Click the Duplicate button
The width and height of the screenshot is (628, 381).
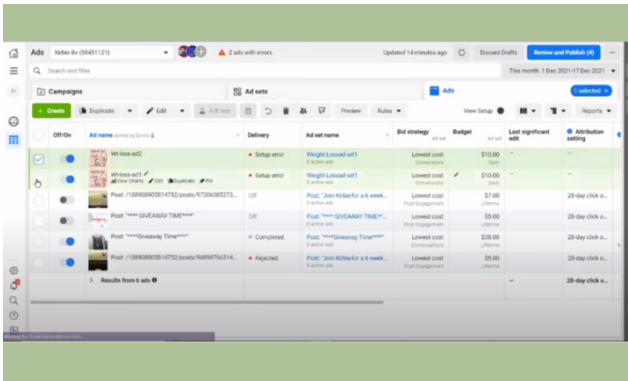pyautogui.click(x=97, y=111)
